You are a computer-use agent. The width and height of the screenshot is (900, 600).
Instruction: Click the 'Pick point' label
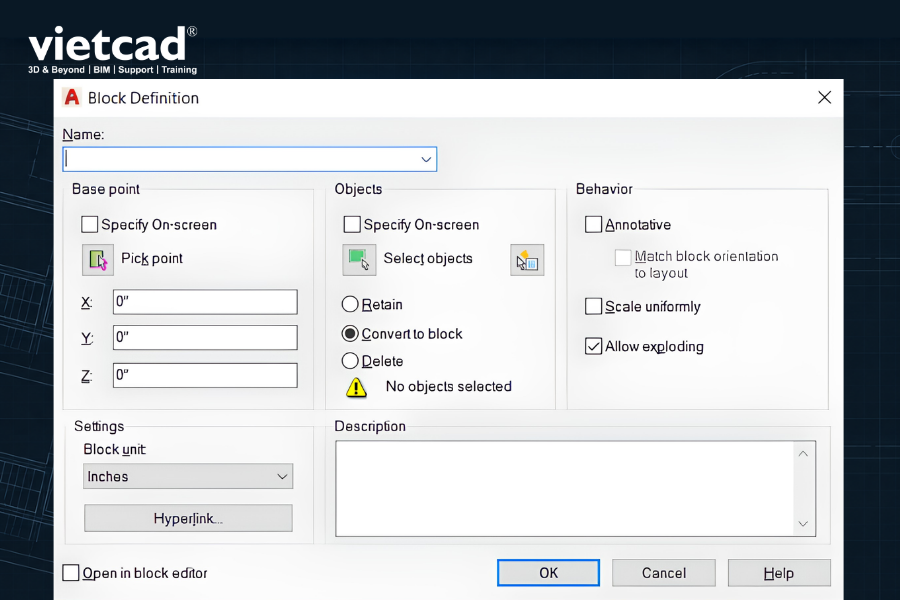tap(152, 259)
